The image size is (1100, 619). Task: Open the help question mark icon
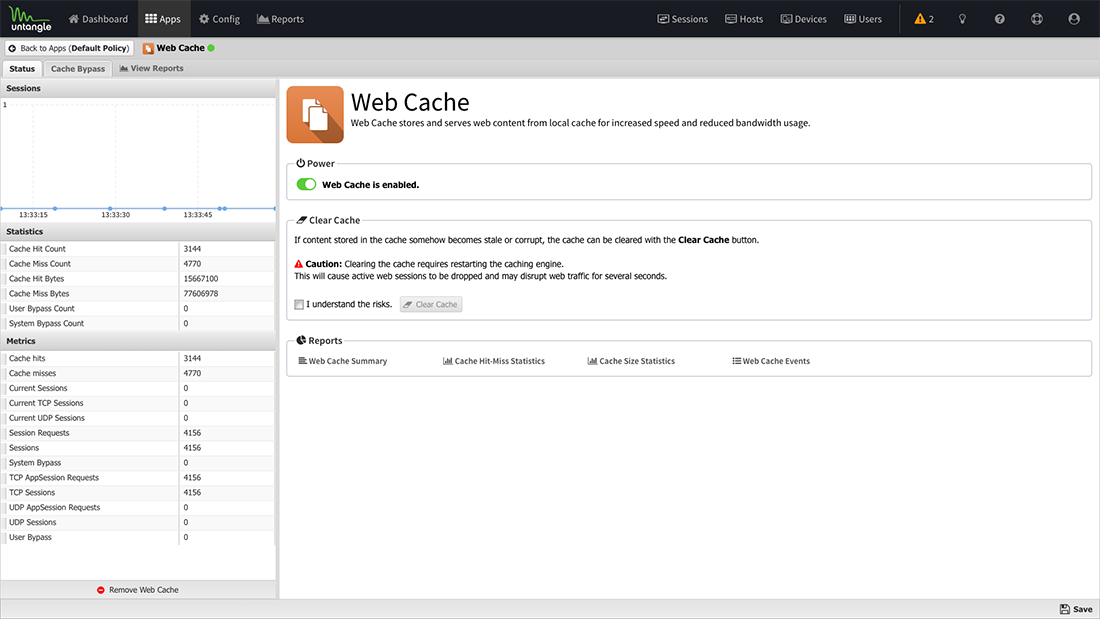[1000, 19]
